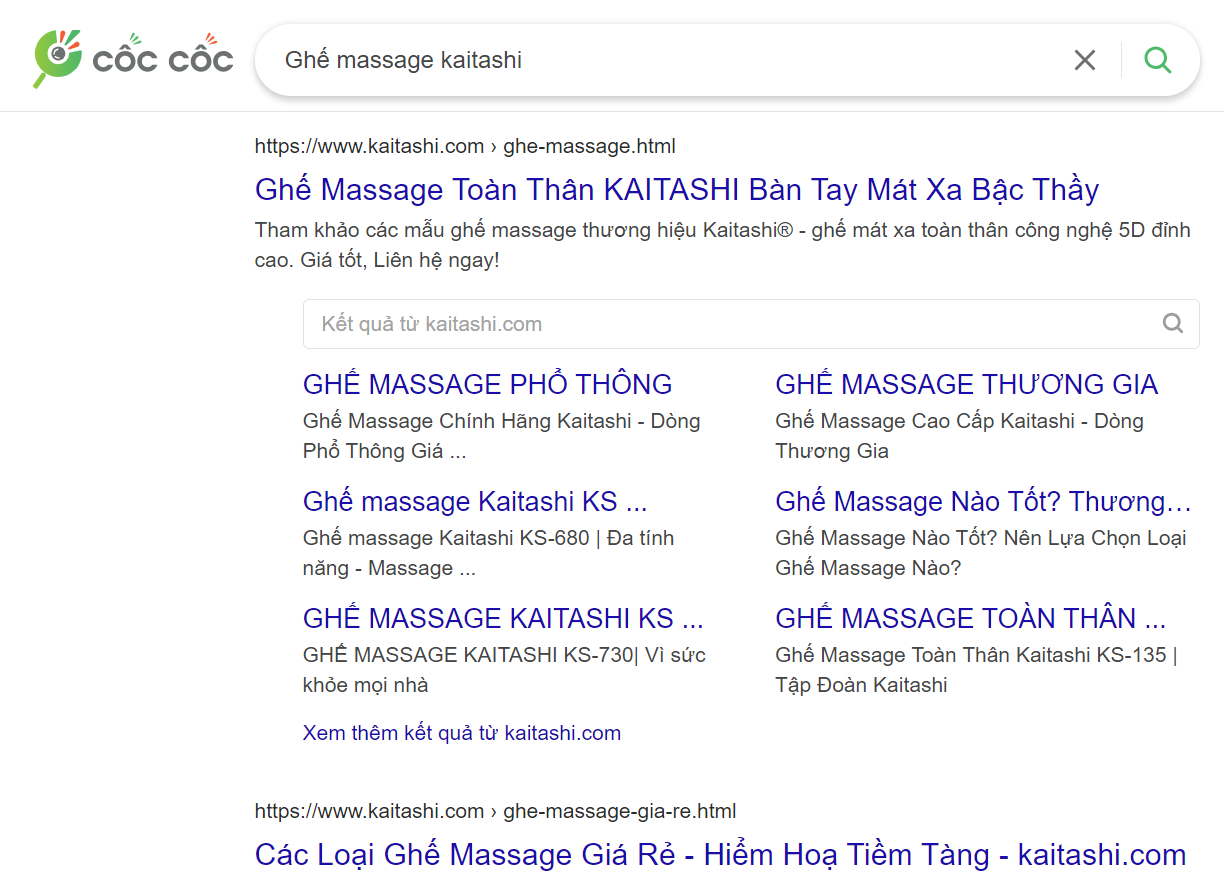Viewport: 1224px width, 874px height.
Task: Click 'KS-730| Vì sức khỏe mọi nhà' text
Action: [x=505, y=670]
